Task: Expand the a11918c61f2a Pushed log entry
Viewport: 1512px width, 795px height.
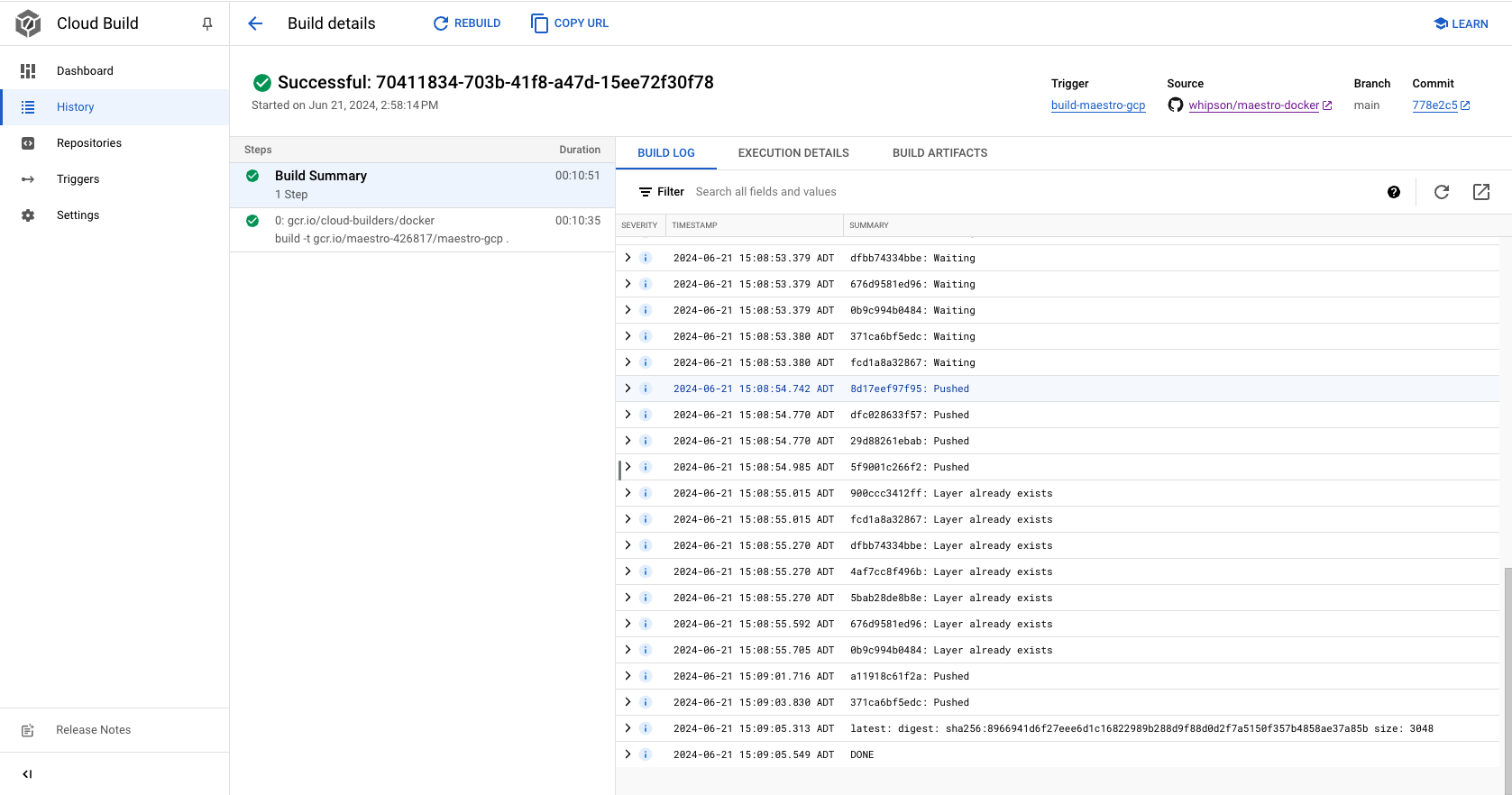Action: (628, 676)
